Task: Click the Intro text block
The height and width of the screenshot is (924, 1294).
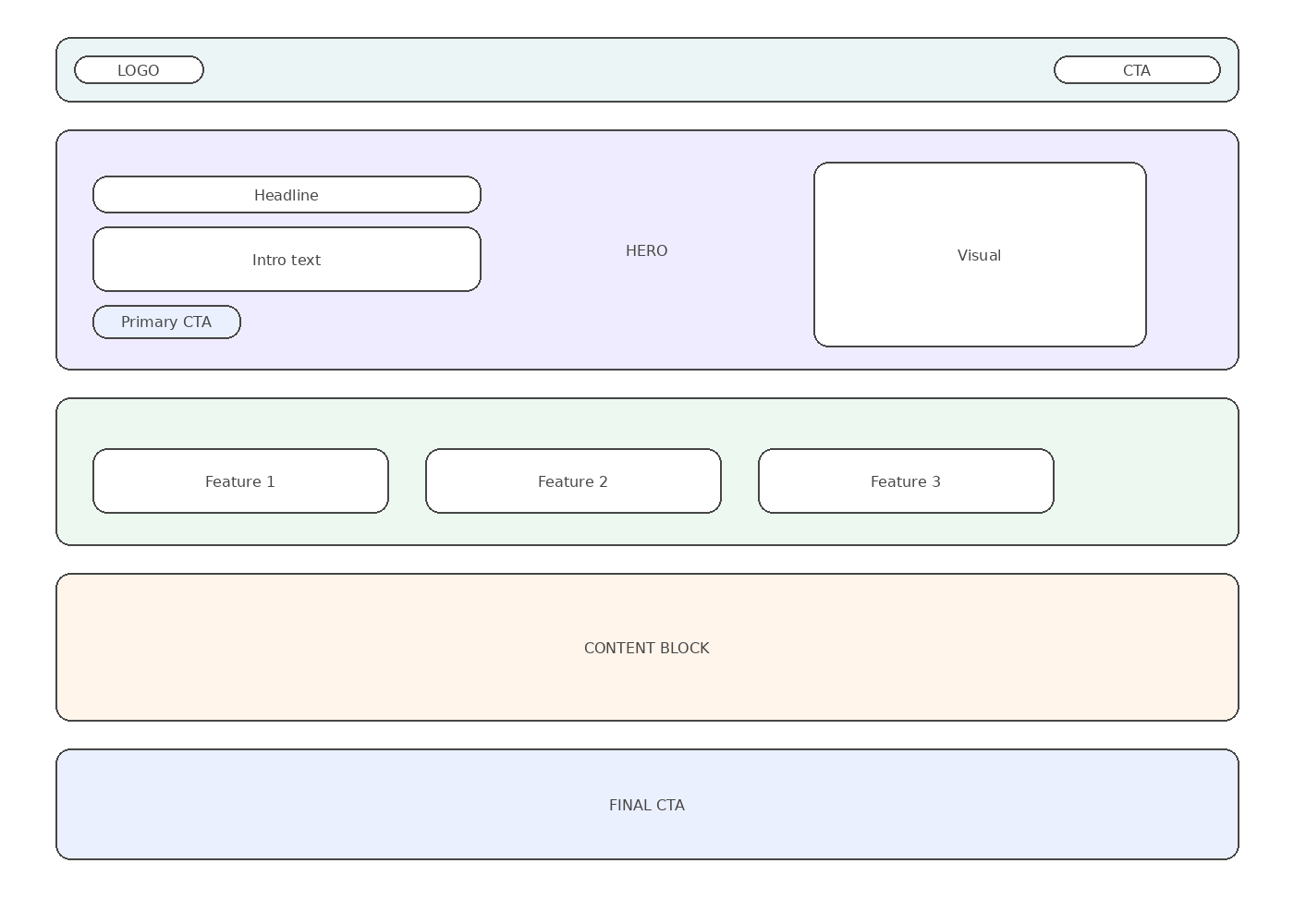Action: click(x=287, y=260)
